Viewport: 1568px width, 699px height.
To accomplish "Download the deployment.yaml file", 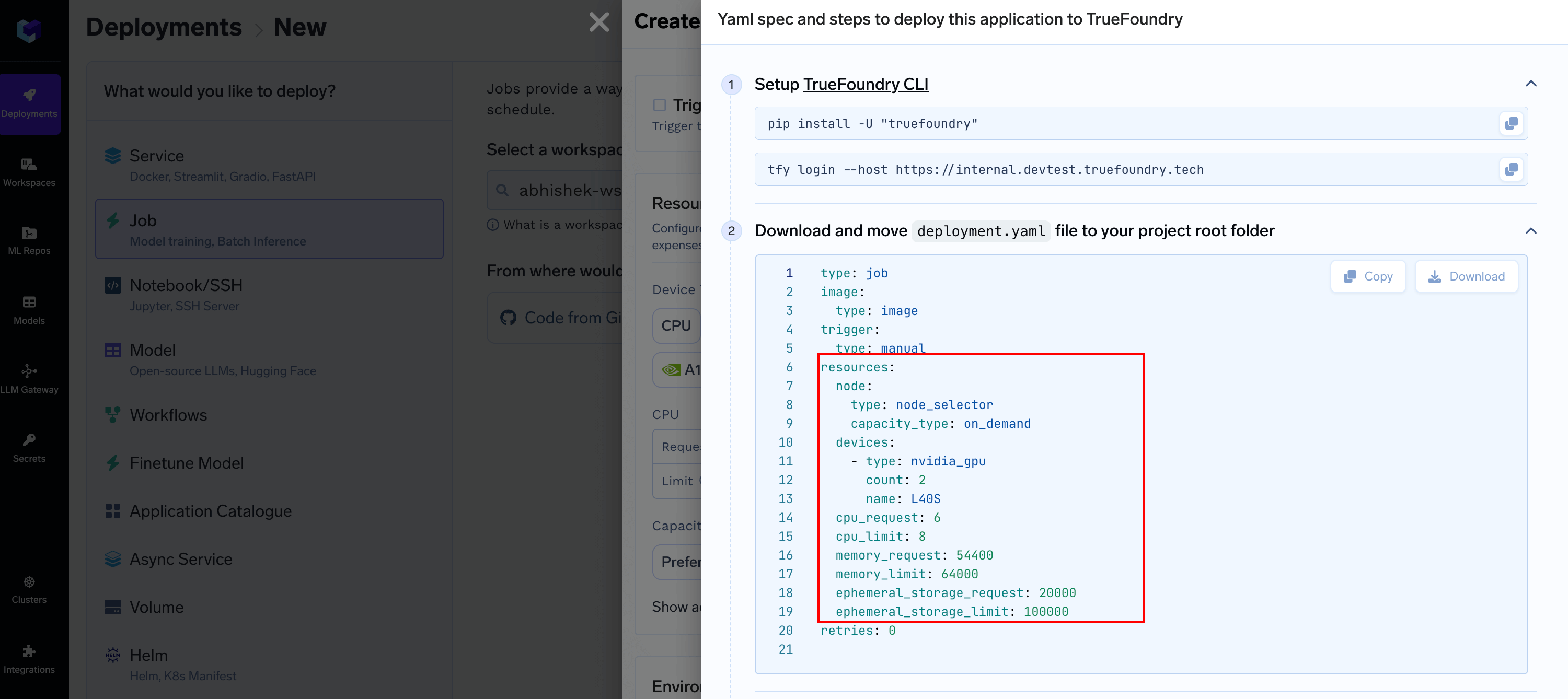I will point(1466,276).
